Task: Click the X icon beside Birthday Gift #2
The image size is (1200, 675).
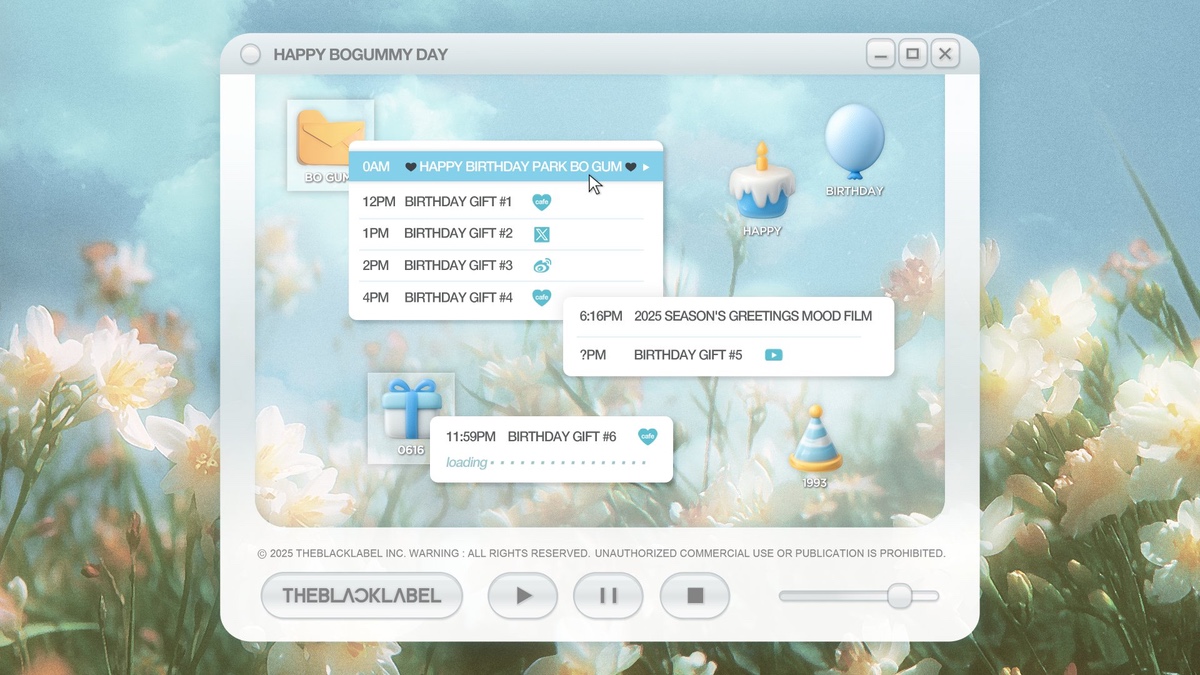Action: [x=541, y=234]
